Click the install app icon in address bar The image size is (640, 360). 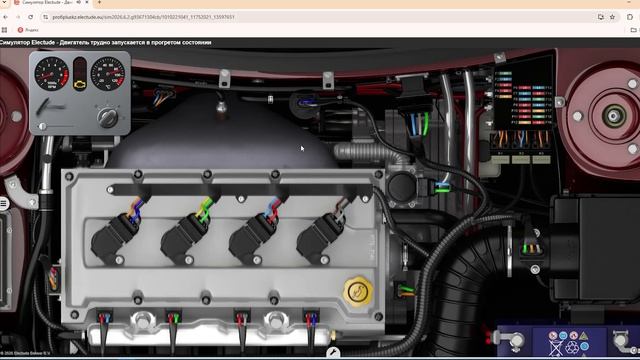pyautogui.click(x=600, y=17)
